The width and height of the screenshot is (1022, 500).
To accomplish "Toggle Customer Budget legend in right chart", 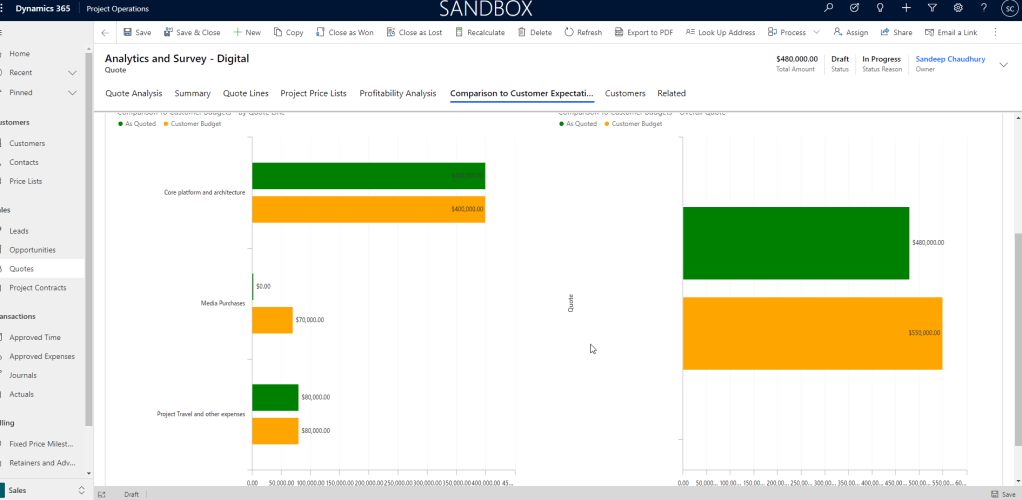I will [x=635, y=124].
